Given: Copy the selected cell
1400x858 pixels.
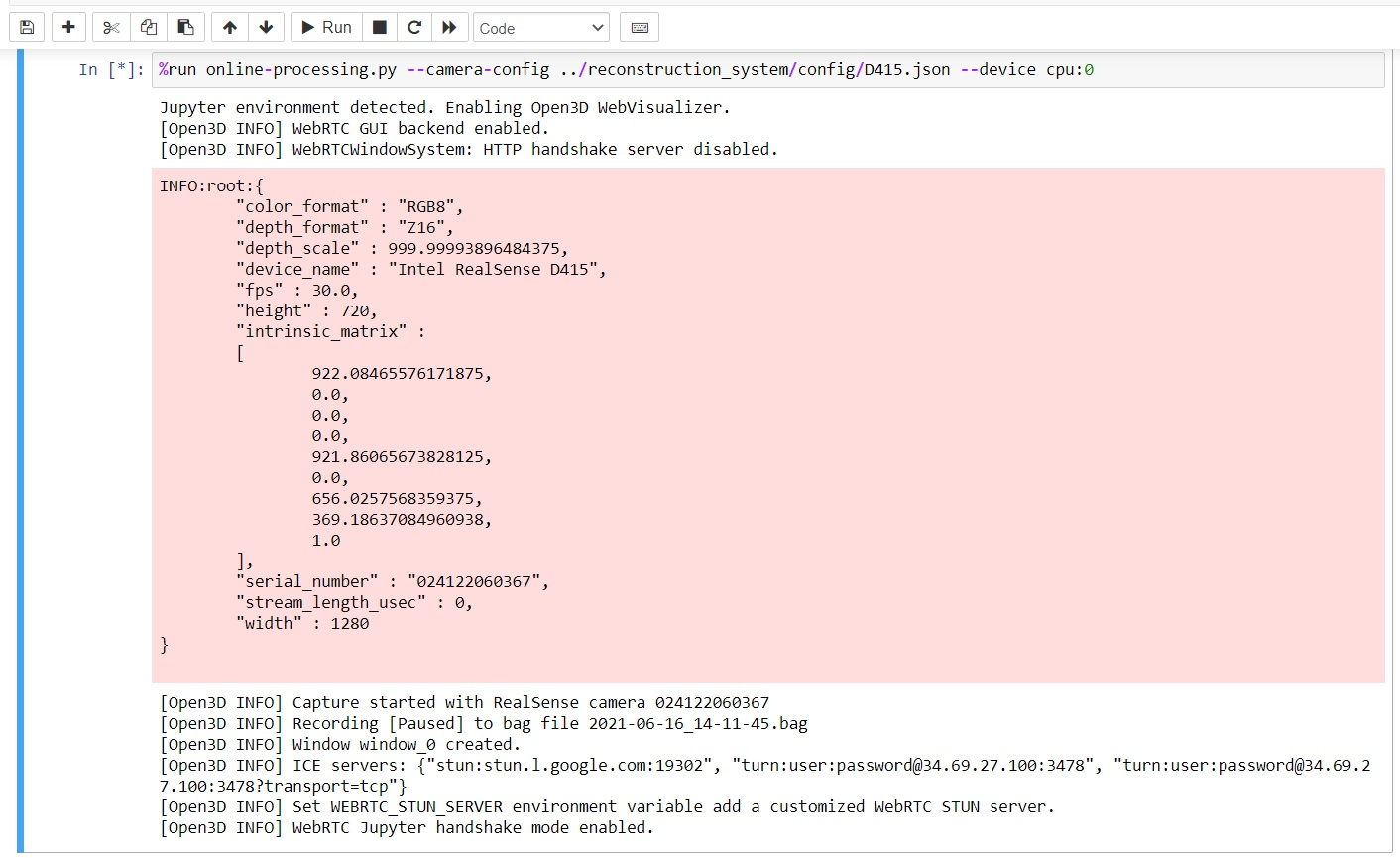Looking at the screenshot, I should pos(148,27).
